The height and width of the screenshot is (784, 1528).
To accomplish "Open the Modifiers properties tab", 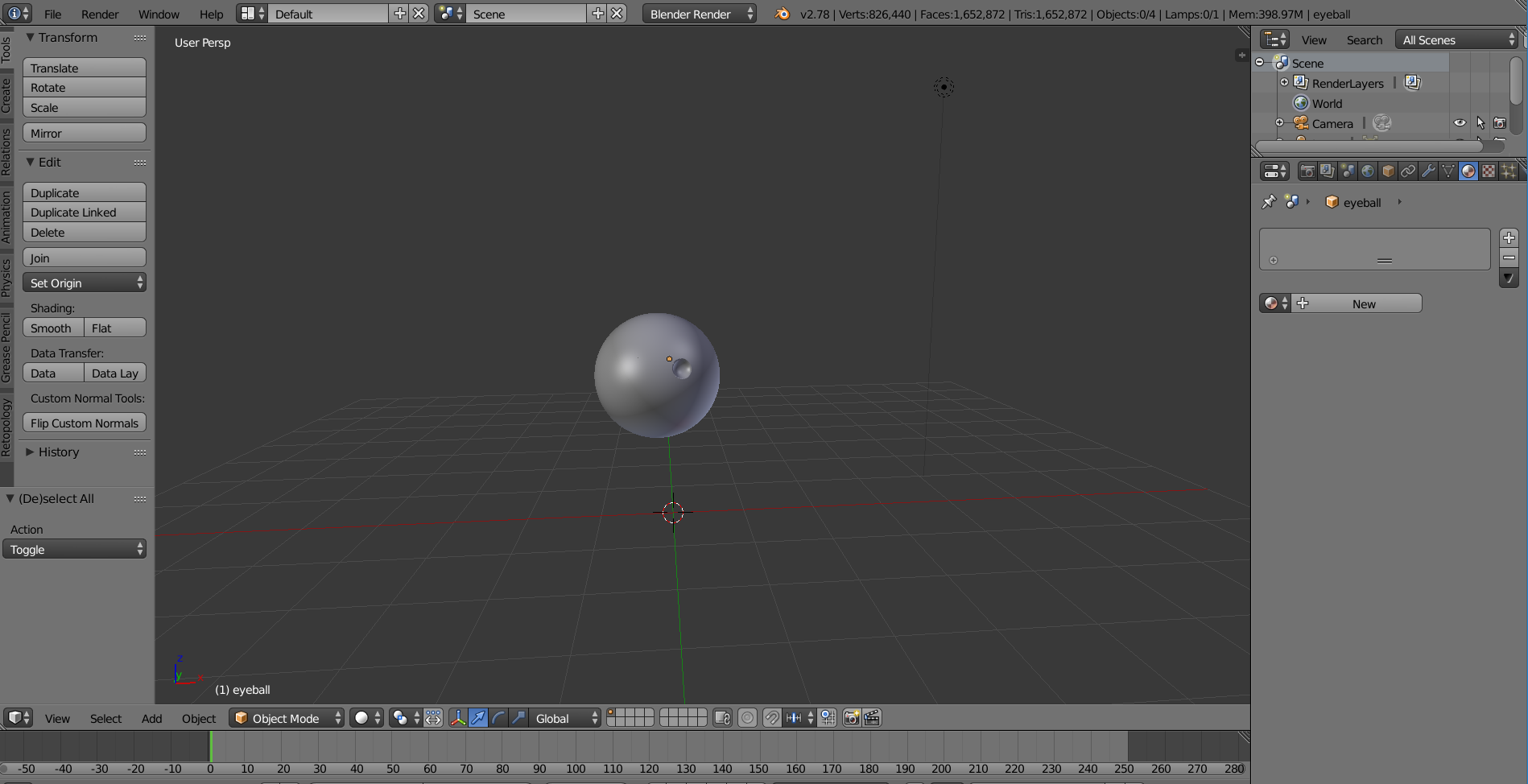I will (1429, 171).
